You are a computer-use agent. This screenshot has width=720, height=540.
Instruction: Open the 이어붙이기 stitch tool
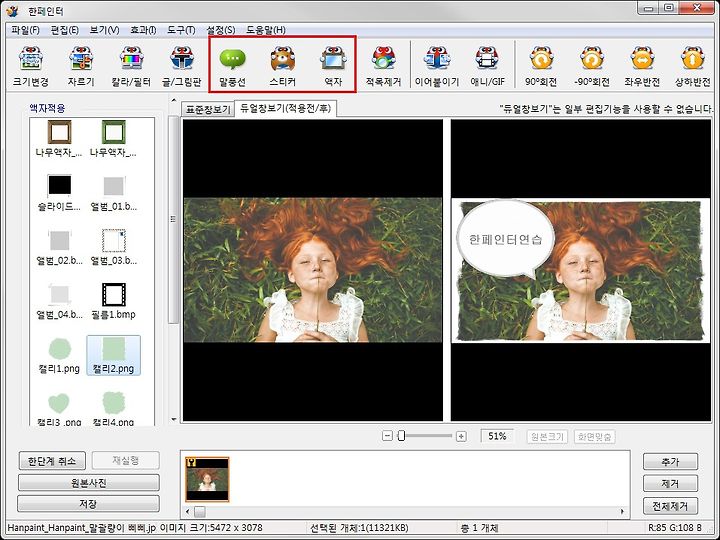[x=437, y=67]
